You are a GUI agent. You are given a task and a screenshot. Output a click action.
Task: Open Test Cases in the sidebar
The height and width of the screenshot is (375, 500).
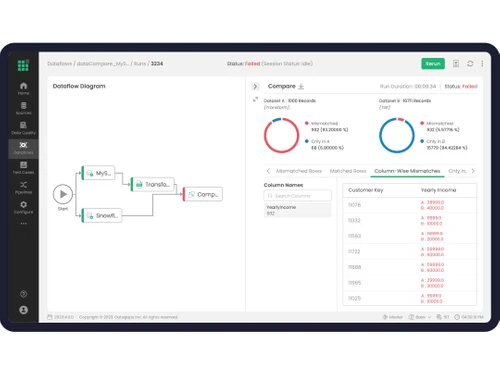(x=23, y=168)
